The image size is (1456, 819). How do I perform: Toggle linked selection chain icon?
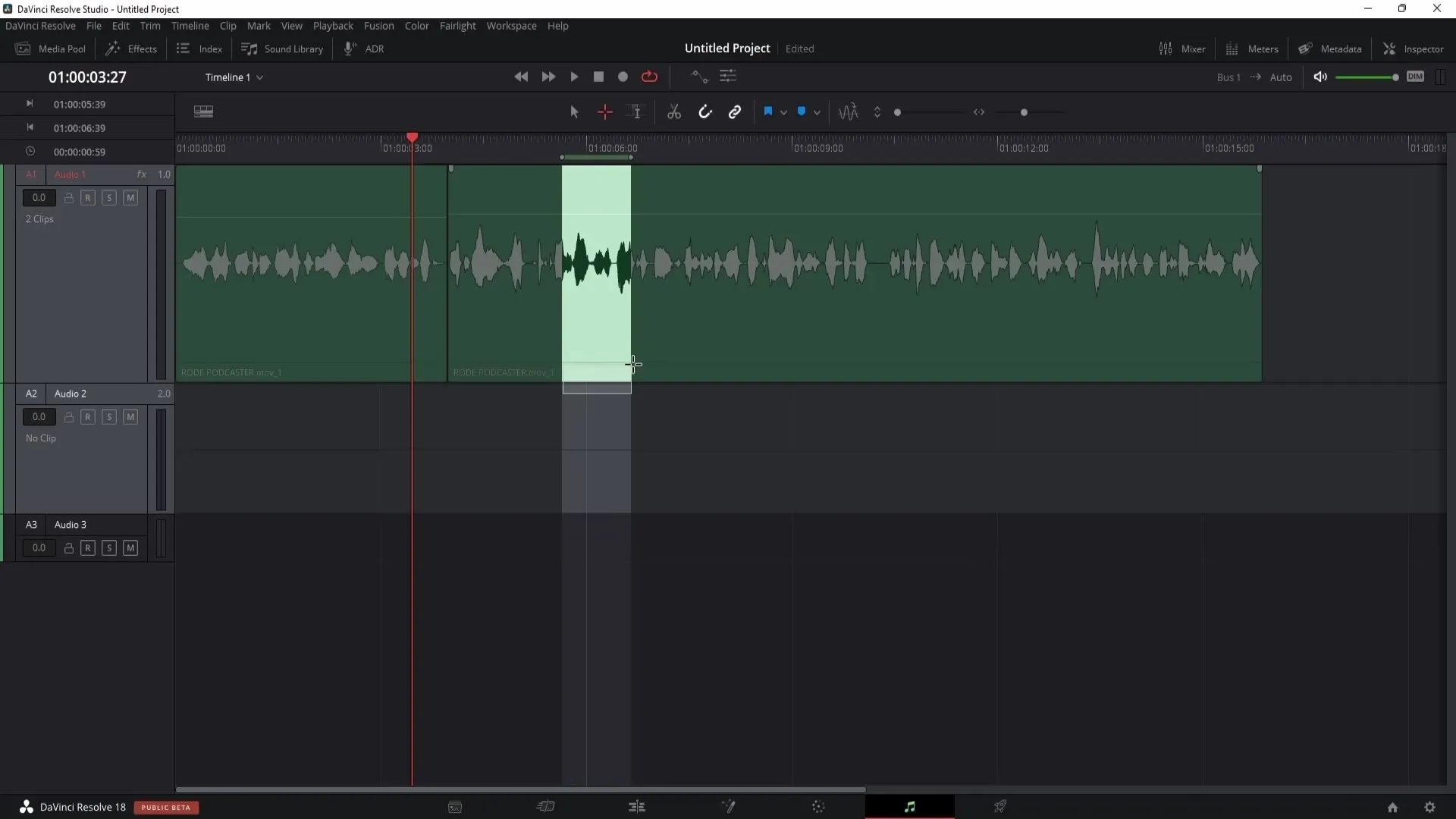tap(735, 112)
